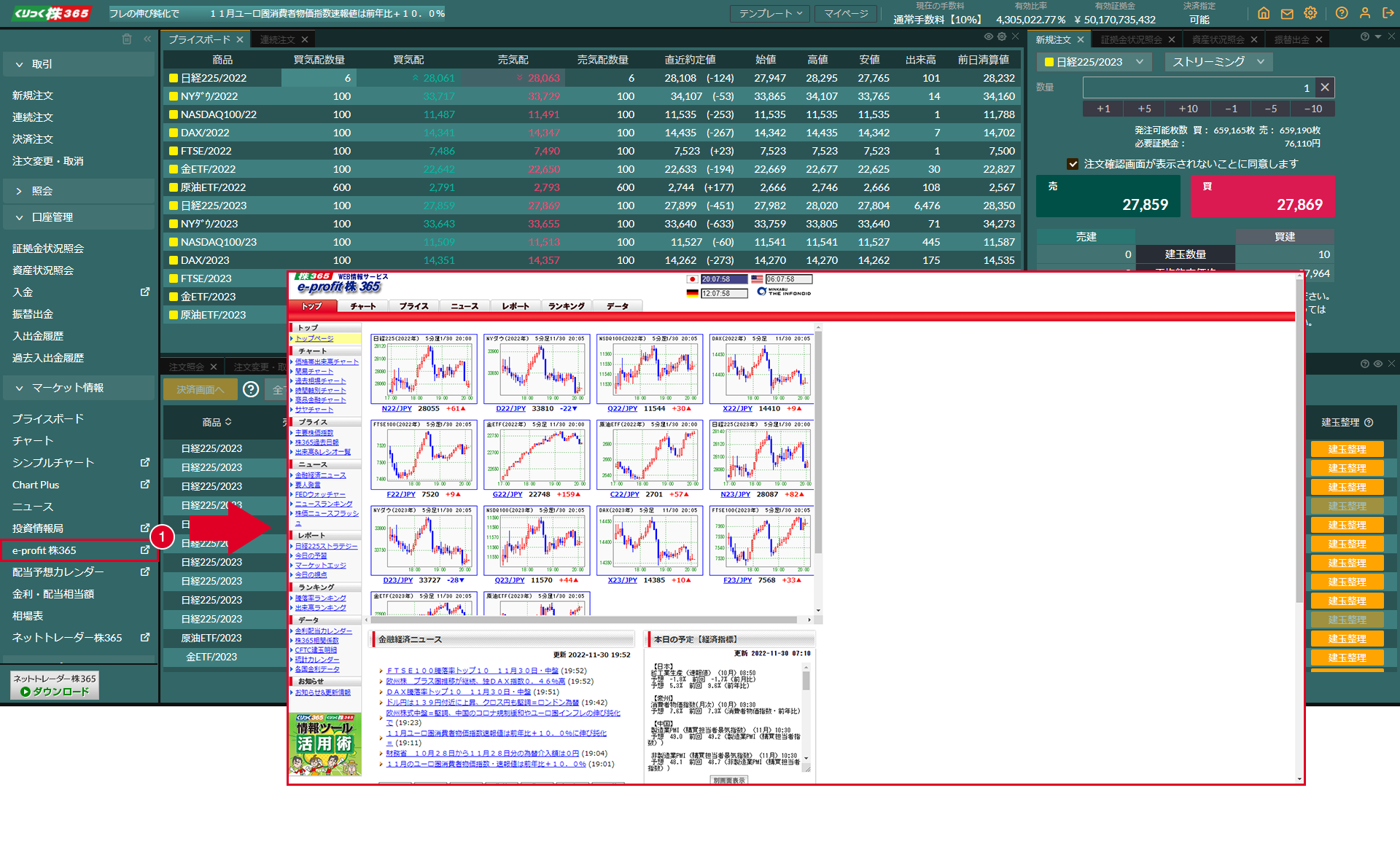Open the 情報ツール活用術 banner in e-profit

pyautogui.click(x=325, y=744)
